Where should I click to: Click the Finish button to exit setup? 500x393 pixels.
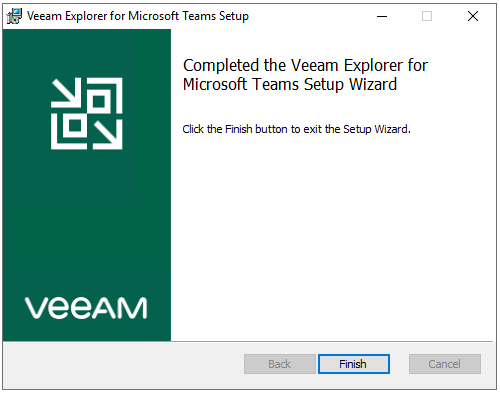click(354, 364)
